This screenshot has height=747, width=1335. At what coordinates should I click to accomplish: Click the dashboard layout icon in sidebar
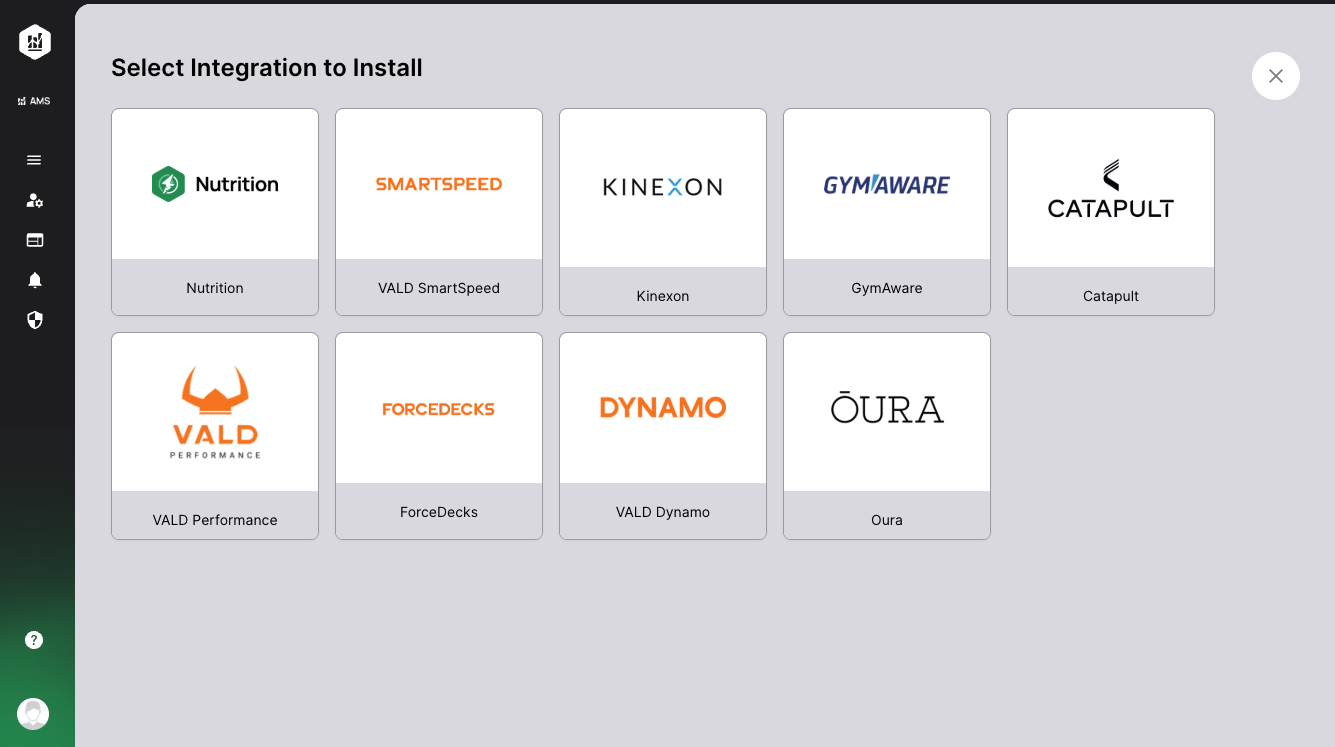pos(34,240)
